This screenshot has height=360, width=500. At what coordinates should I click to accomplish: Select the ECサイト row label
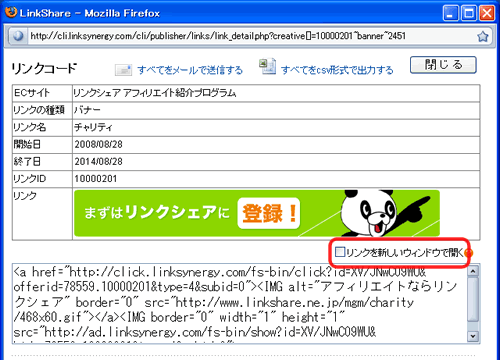pos(42,93)
